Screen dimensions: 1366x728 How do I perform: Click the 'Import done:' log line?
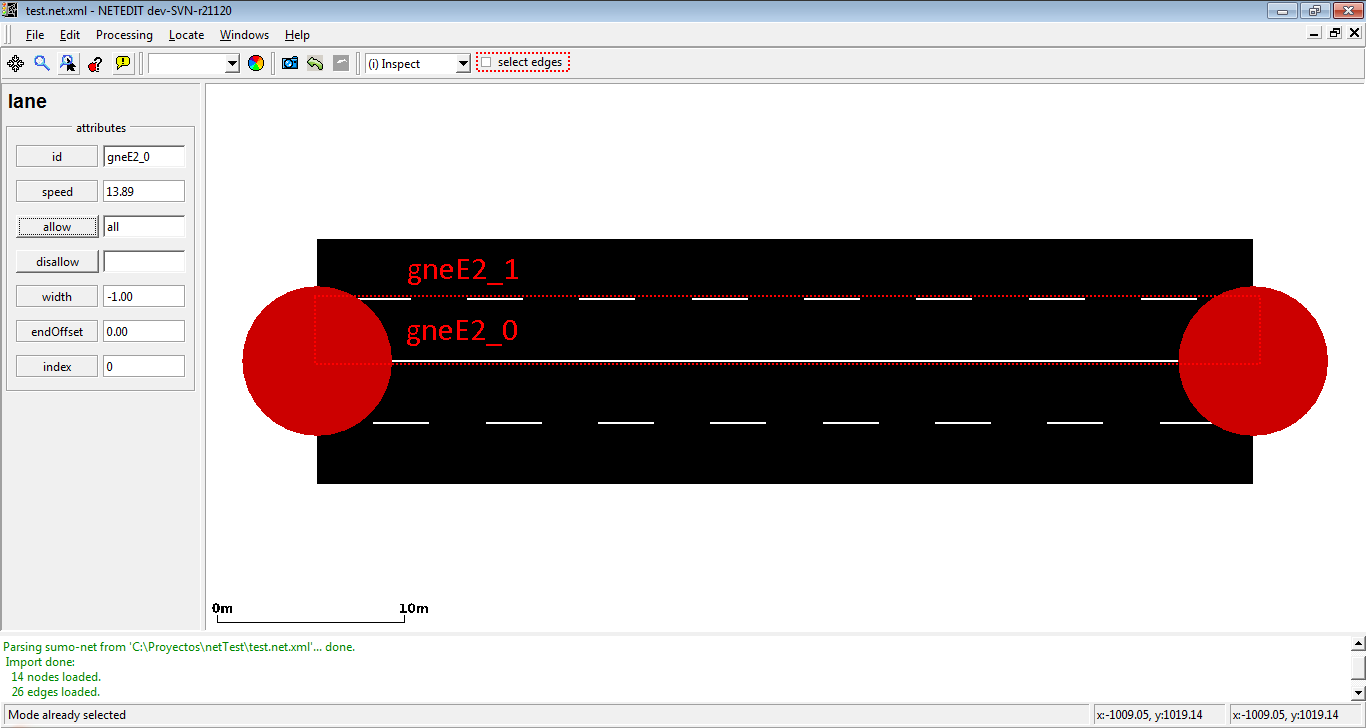click(x=40, y=662)
